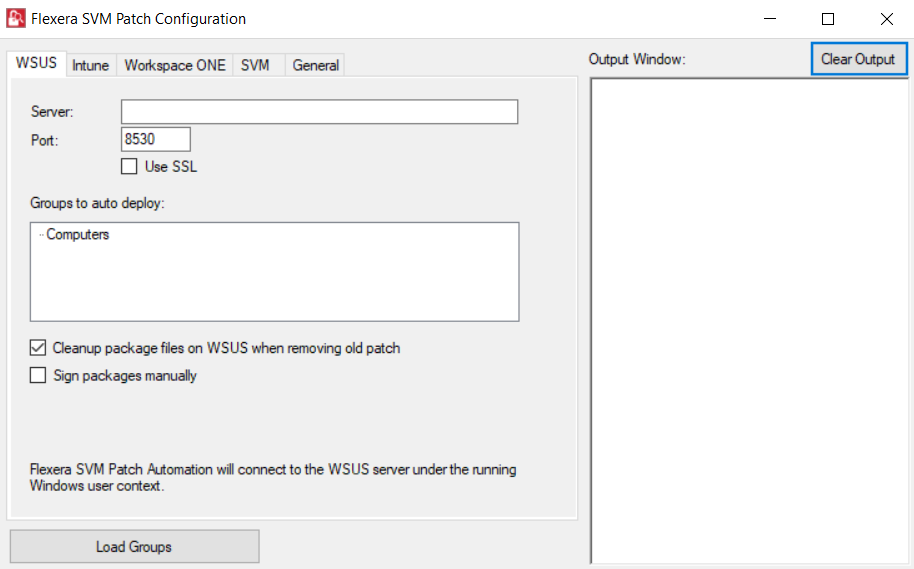Switch to the WSUS tab

click(x=36, y=64)
